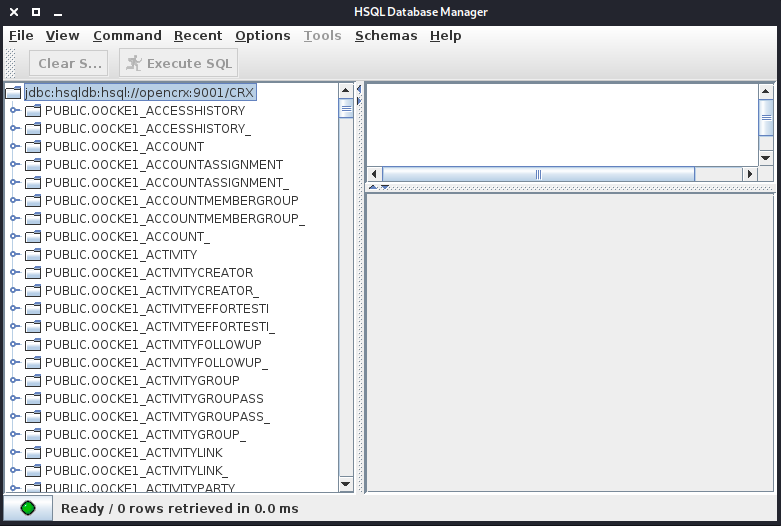Viewport: 781px width, 526px height.
Task: Click the root jdbc connection folder icon
Action: [13, 93]
